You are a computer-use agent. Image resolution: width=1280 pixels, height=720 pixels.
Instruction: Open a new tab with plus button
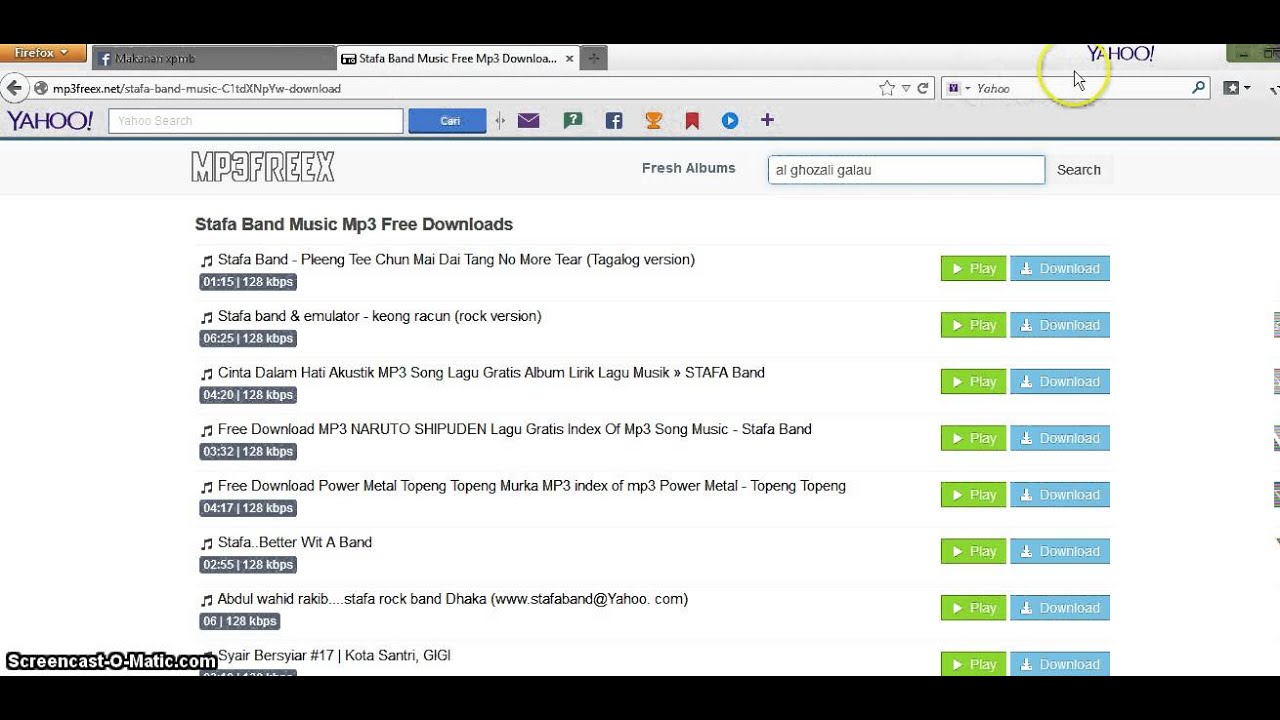594,59
